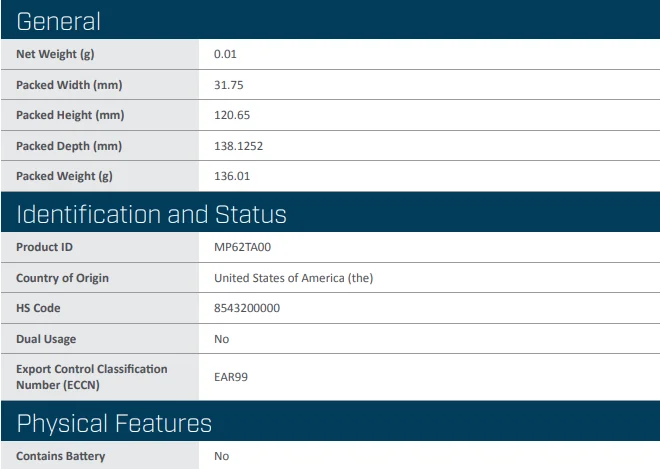The image size is (660, 469).
Task: Select the ECCN value EAR99
Action: [x=231, y=377]
